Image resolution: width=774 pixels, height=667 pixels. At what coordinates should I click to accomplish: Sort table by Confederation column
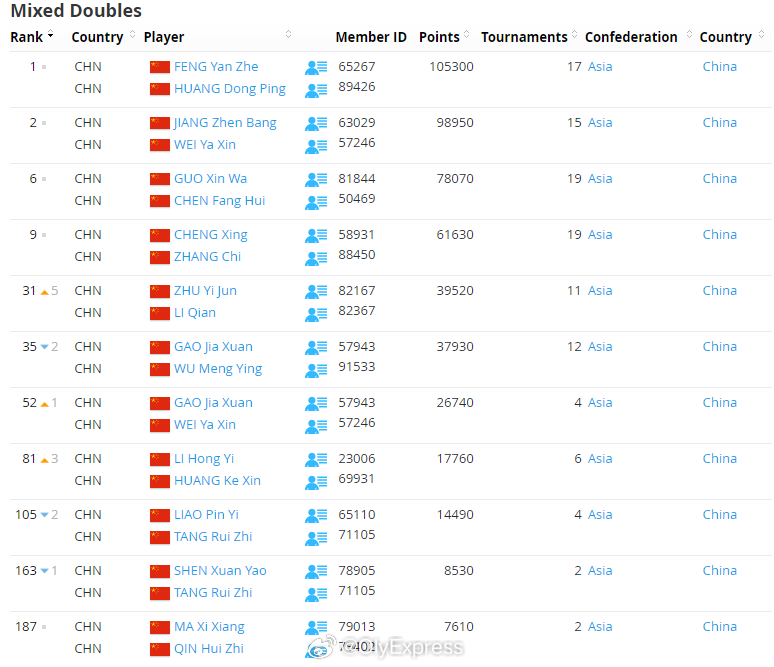638,37
